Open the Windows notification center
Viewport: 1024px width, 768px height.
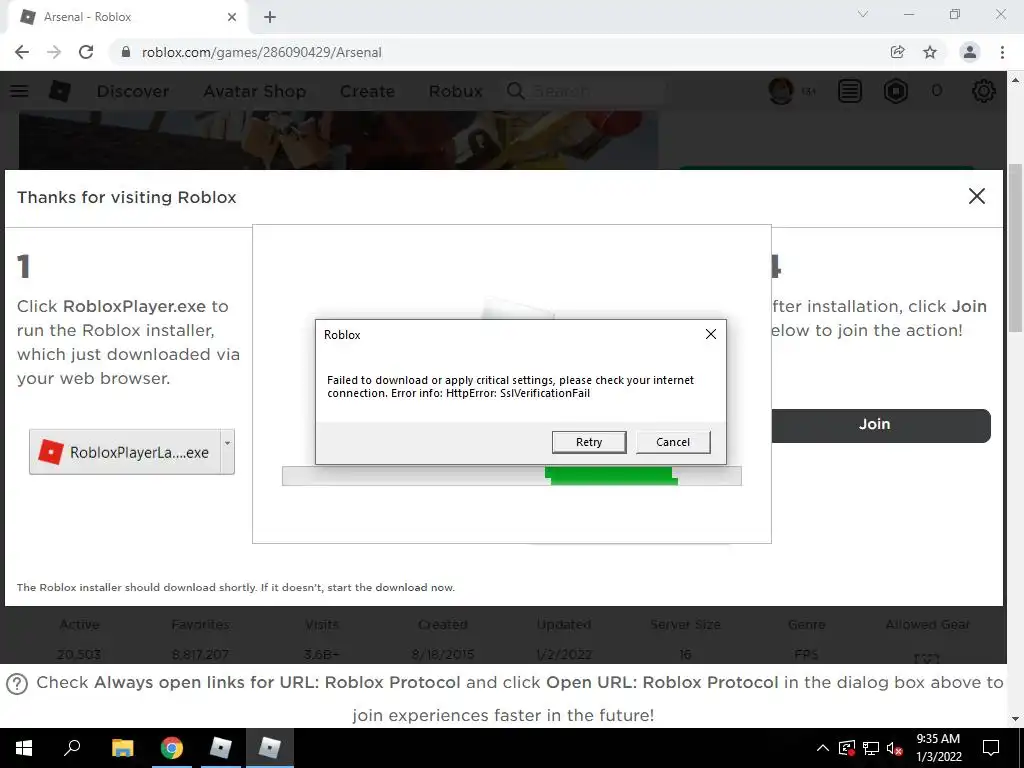coord(991,748)
